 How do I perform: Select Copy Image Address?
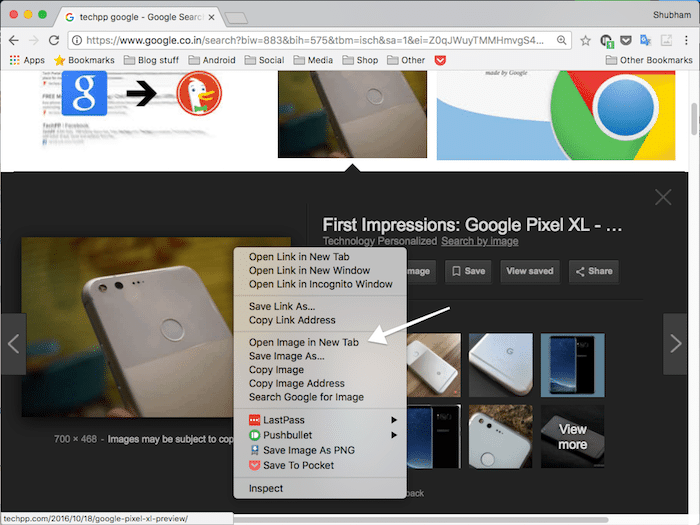click(x=320, y=383)
